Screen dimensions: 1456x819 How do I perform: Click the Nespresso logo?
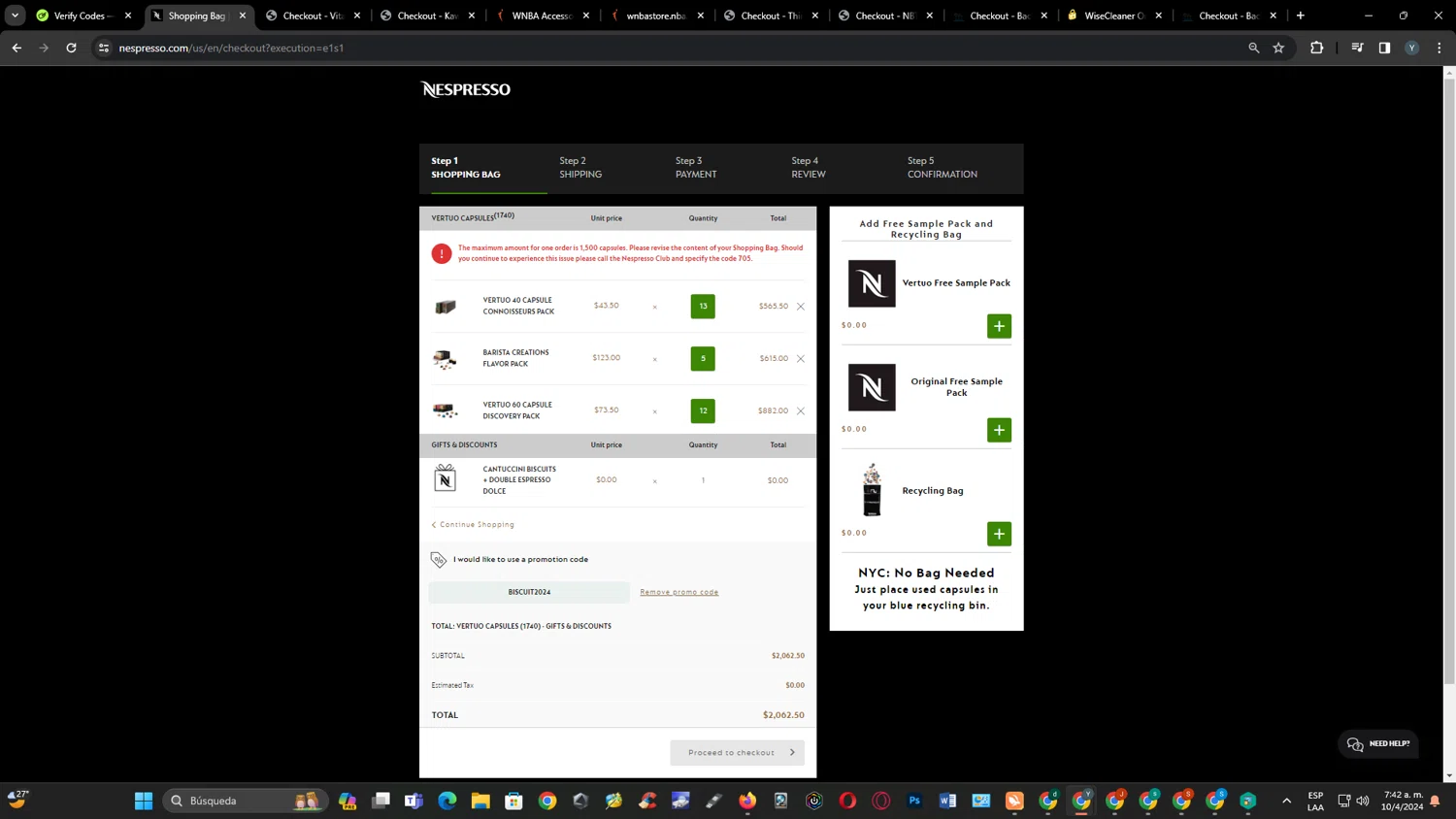(x=466, y=89)
